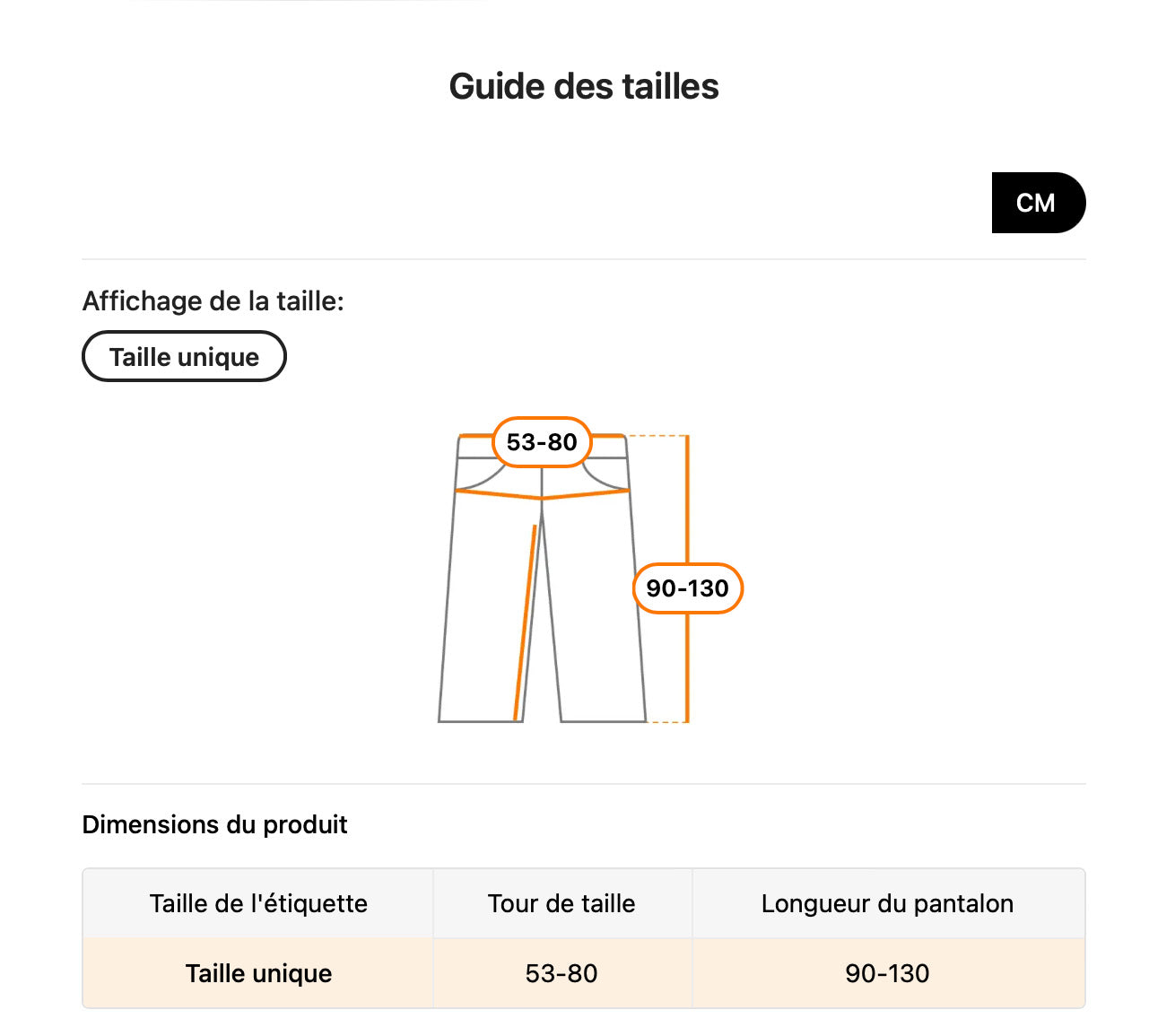Click the 53-80 value in the table

pyautogui.click(x=561, y=973)
